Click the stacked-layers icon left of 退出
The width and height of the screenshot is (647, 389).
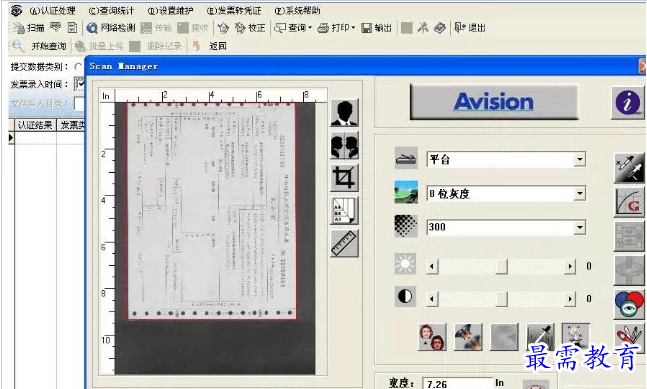tap(440, 28)
